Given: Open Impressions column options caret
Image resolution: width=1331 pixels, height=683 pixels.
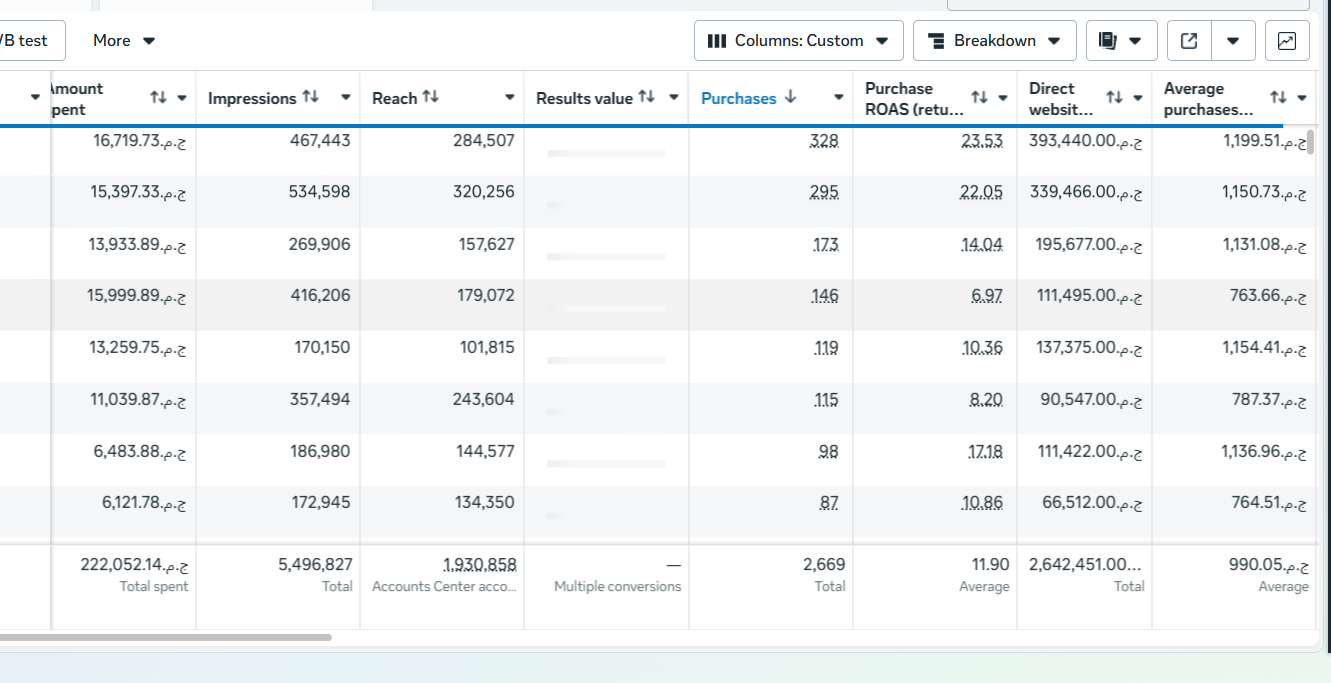Looking at the screenshot, I should click(x=345, y=98).
